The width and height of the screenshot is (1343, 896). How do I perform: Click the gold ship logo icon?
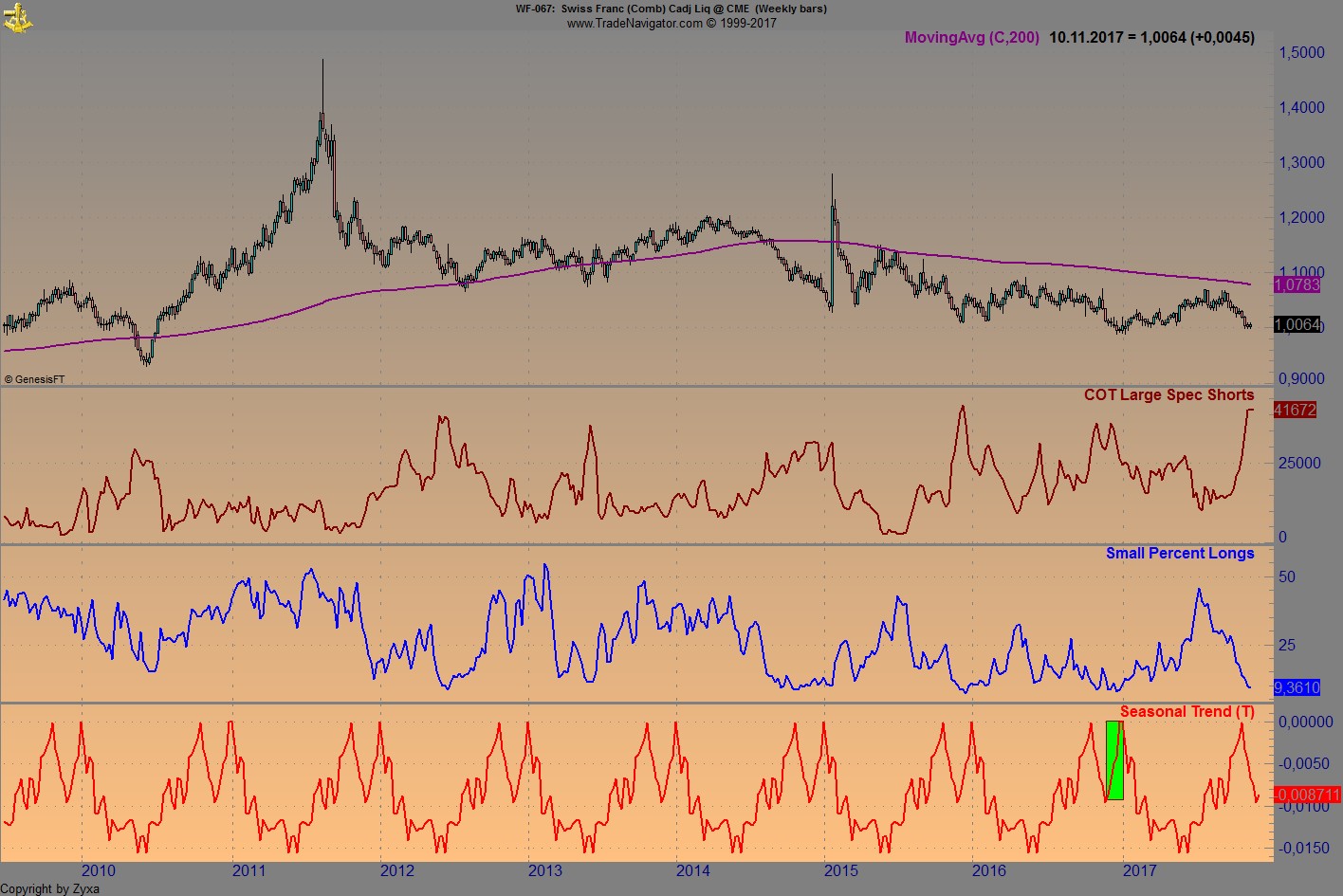[x=18, y=16]
